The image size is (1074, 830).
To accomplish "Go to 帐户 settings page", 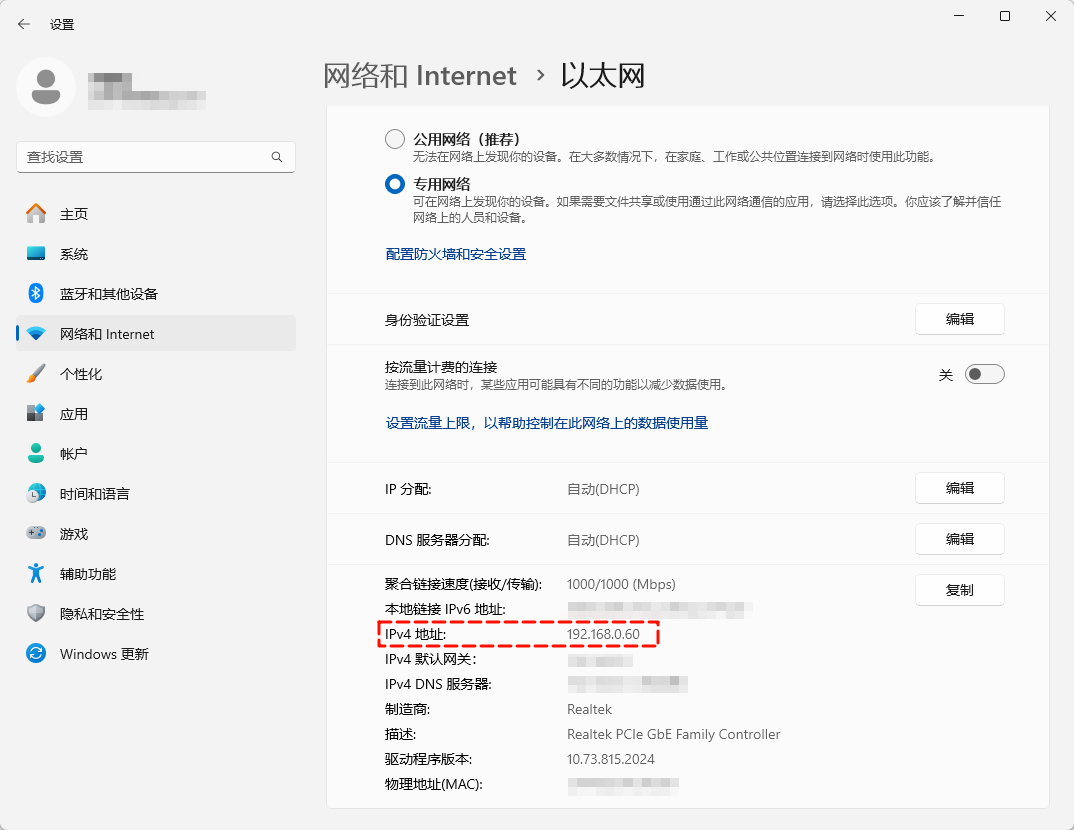I will pos(74,454).
